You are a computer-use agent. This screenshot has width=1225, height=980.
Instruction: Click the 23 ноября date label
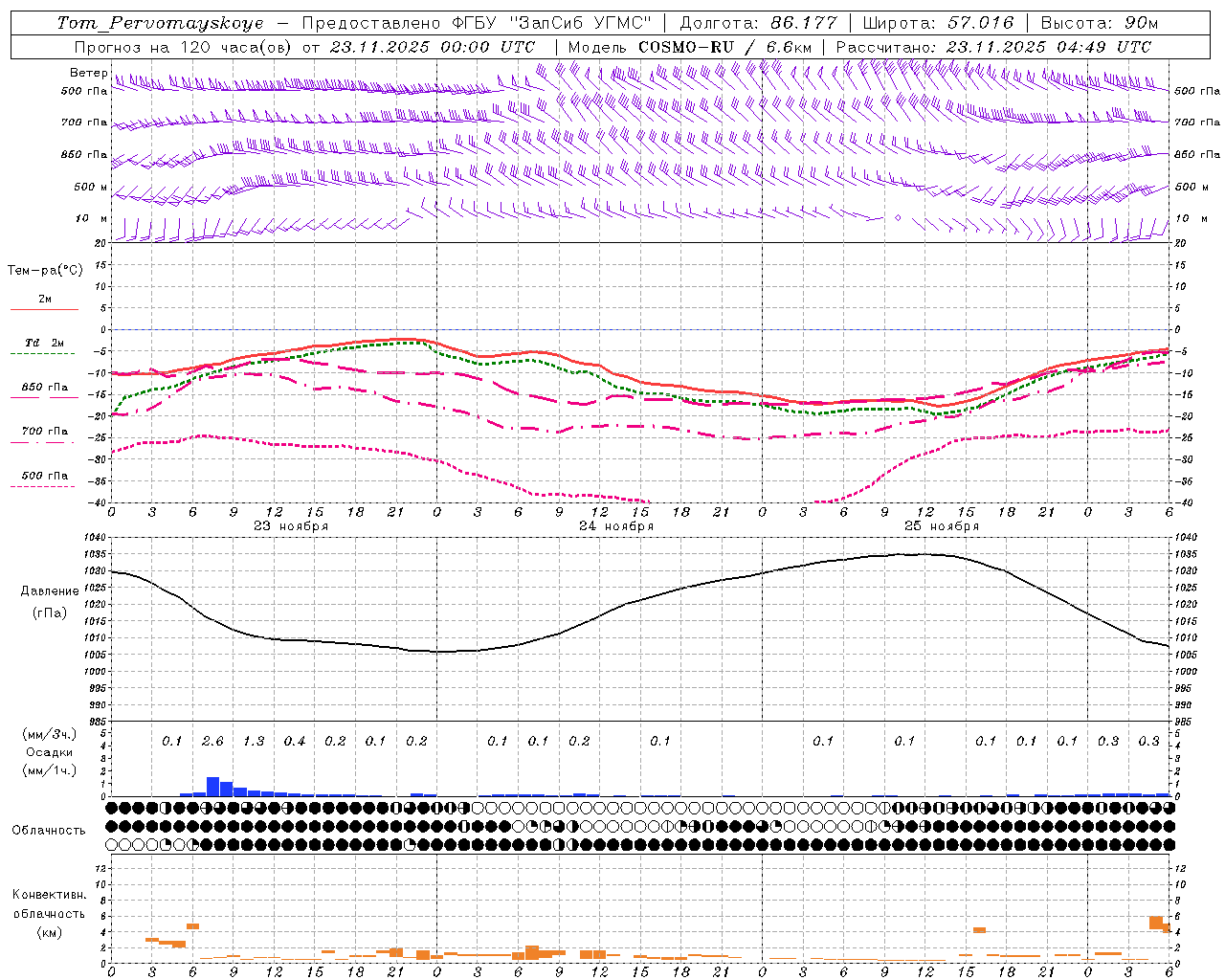click(291, 526)
